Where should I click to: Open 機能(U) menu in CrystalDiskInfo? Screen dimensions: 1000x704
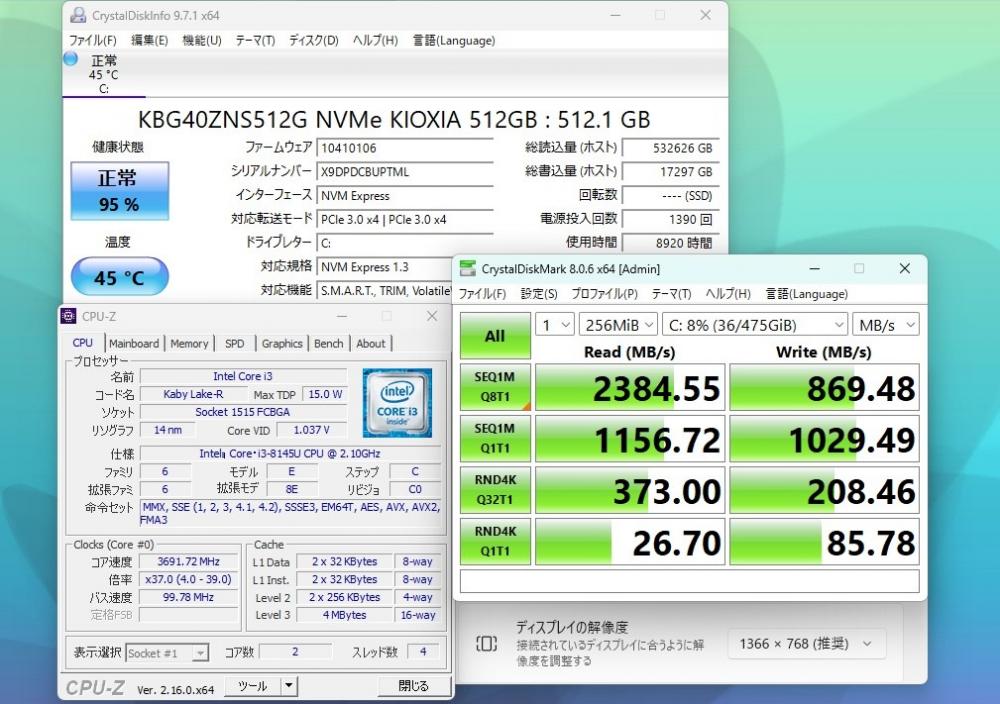202,40
